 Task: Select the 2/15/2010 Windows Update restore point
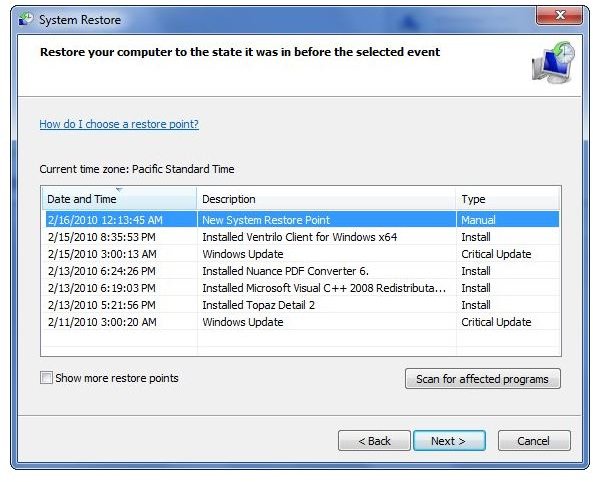pos(302,254)
